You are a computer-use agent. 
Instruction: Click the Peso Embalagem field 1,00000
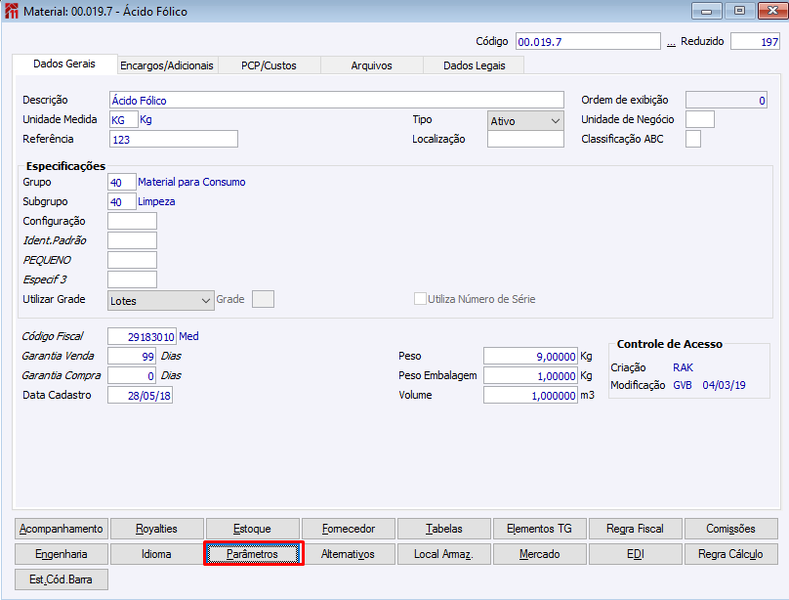click(x=530, y=376)
